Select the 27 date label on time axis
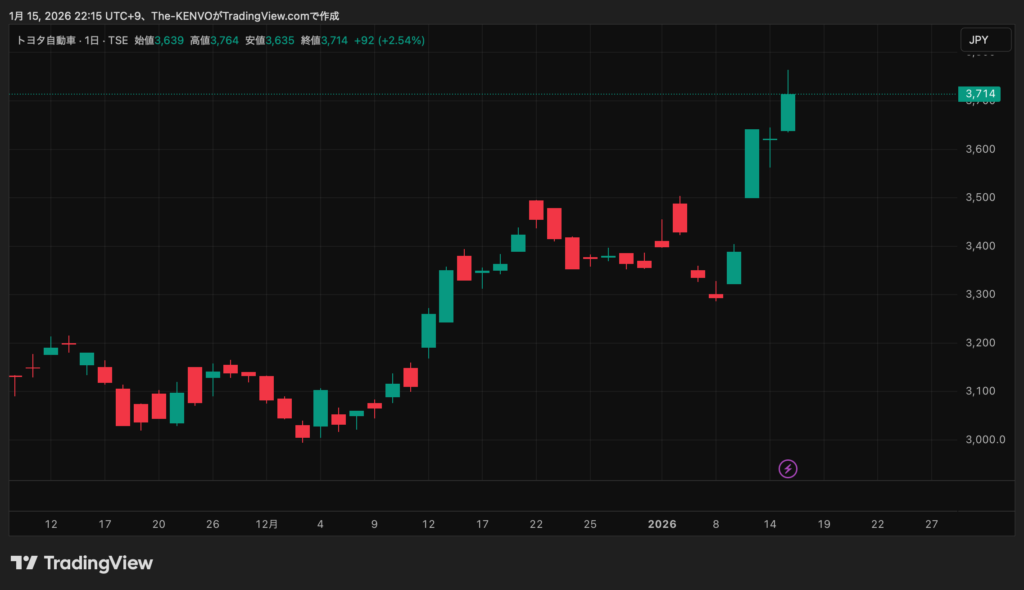The height and width of the screenshot is (590, 1024). [931, 524]
